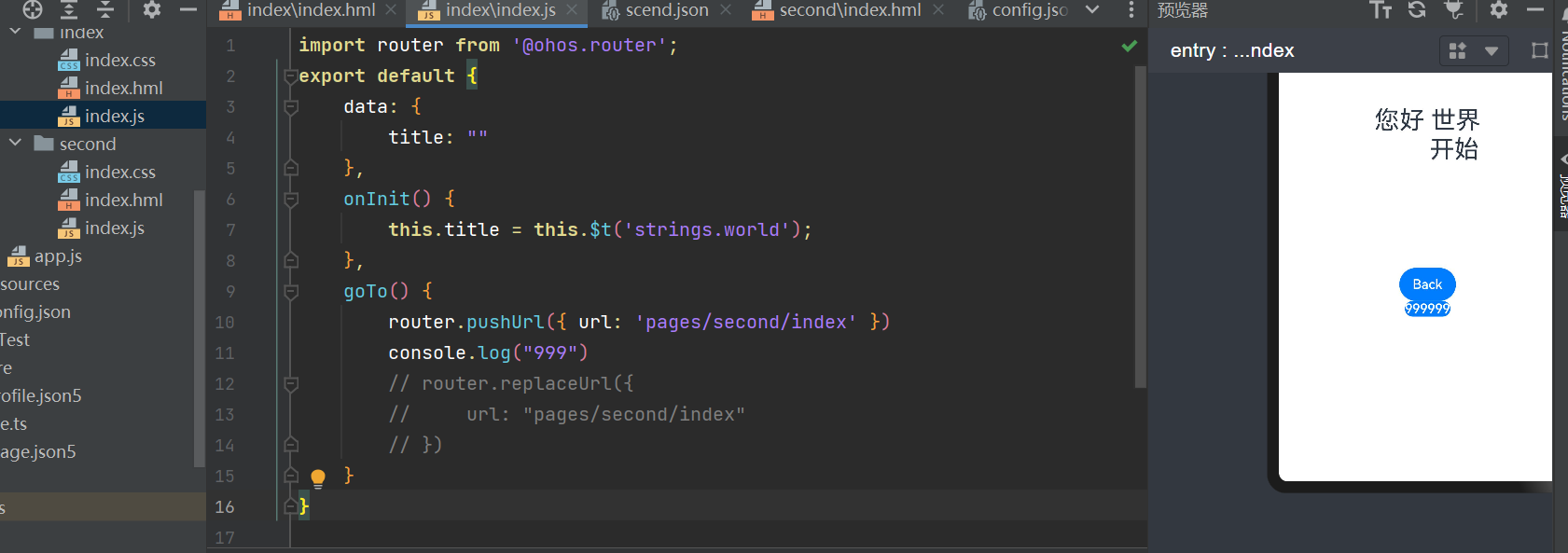This screenshot has height=553, width=1568.
Task: Open the 'ofile.json5' file in the tree
Action: [x=41, y=395]
